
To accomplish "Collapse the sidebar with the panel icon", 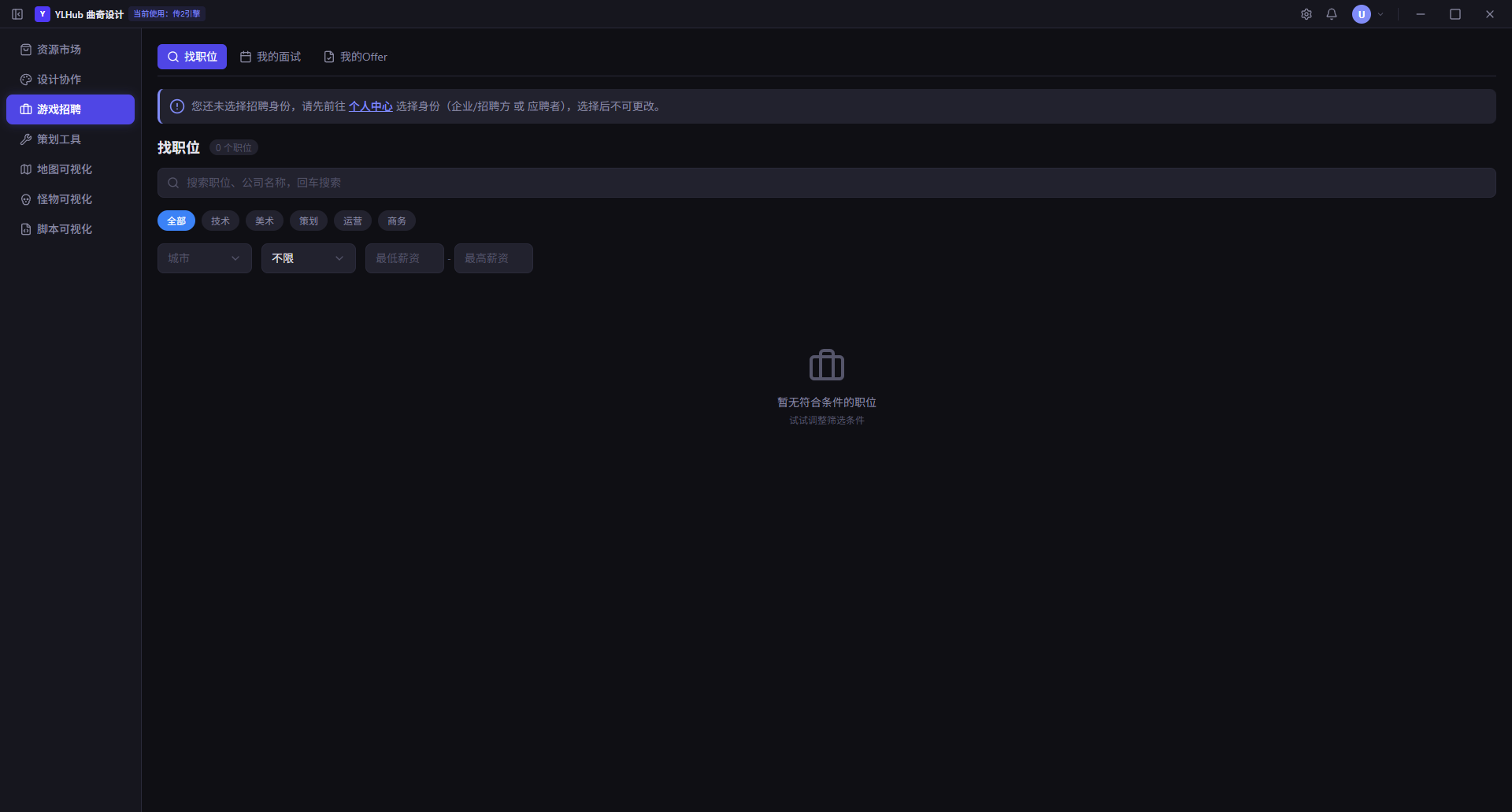I will coord(17,14).
